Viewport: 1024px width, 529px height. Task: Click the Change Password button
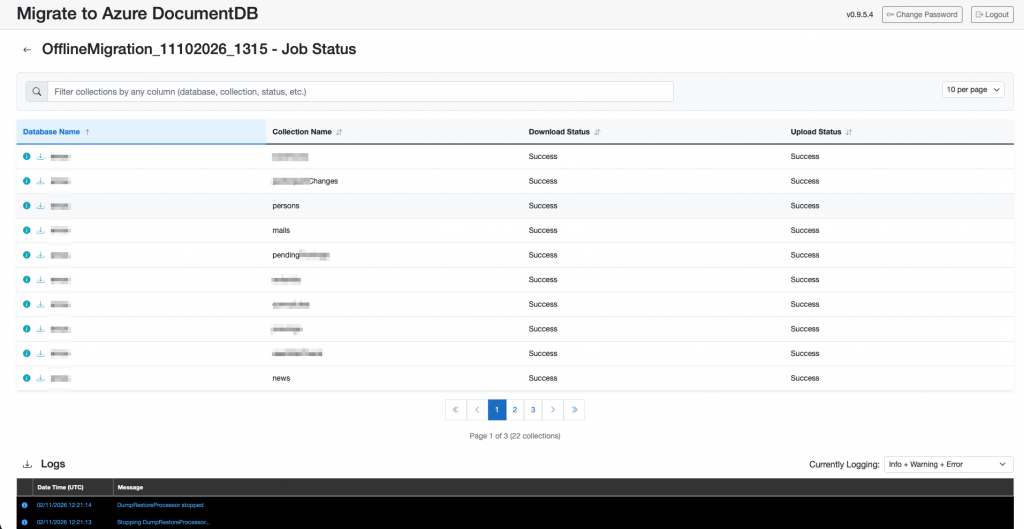tap(921, 15)
